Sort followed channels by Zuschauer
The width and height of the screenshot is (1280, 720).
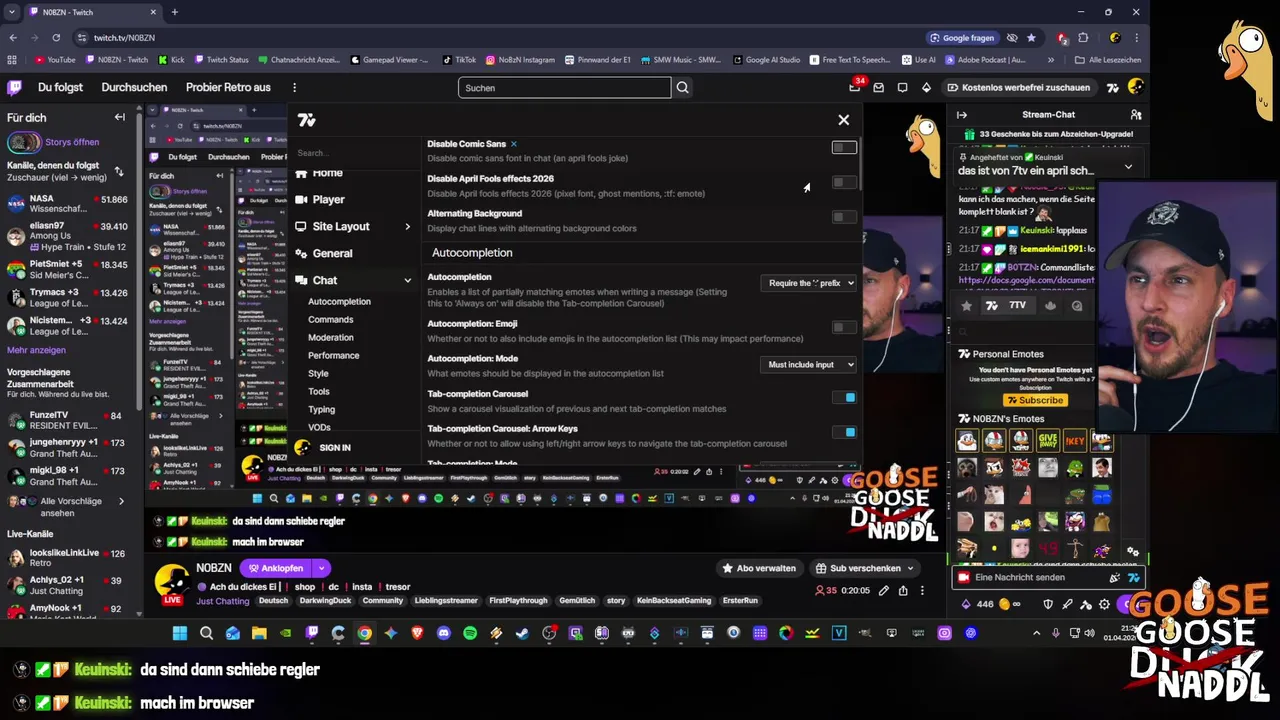point(119,171)
